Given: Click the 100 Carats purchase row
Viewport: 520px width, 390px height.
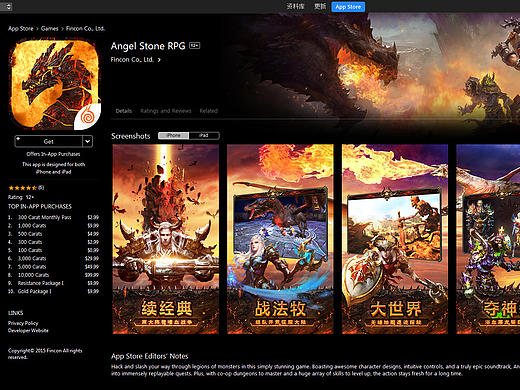Looking at the screenshot, I should coord(53,250).
